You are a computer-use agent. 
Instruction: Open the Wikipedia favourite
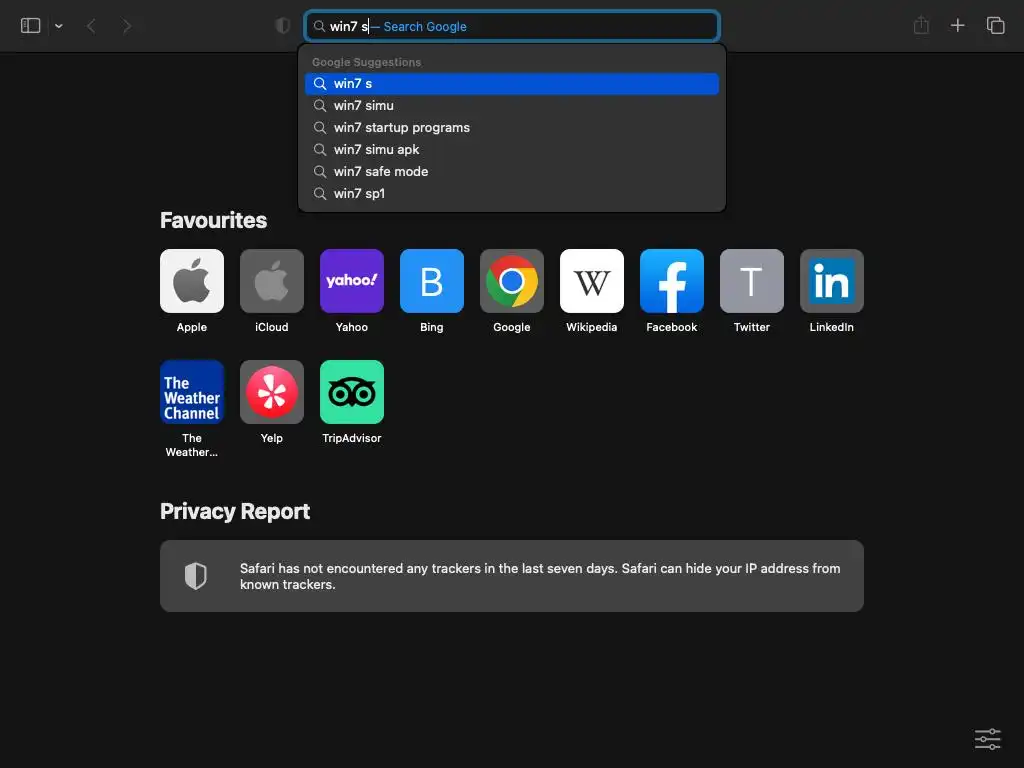coord(592,281)
